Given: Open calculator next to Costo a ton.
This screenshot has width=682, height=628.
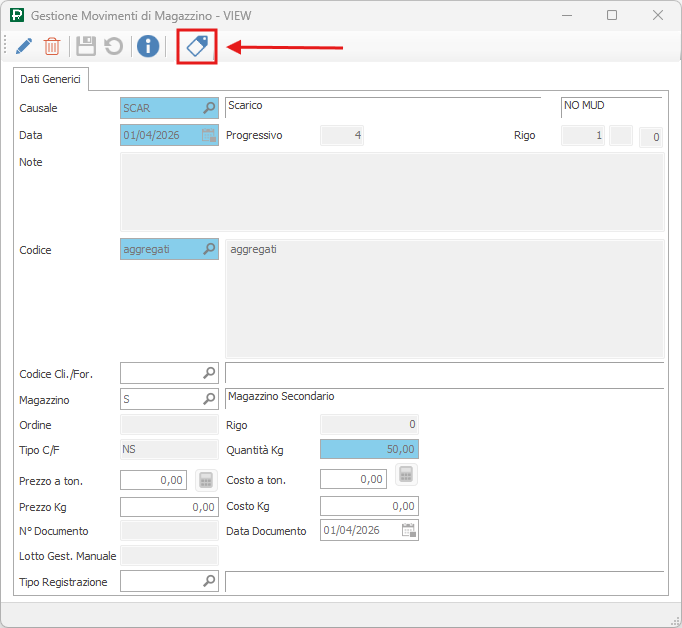Looking at the screenshot, I should (405, 474).
